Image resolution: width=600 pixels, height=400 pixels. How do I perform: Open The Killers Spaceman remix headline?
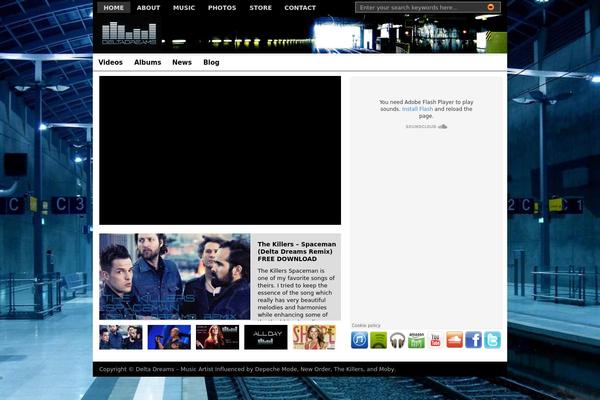(x=297, y=251)
